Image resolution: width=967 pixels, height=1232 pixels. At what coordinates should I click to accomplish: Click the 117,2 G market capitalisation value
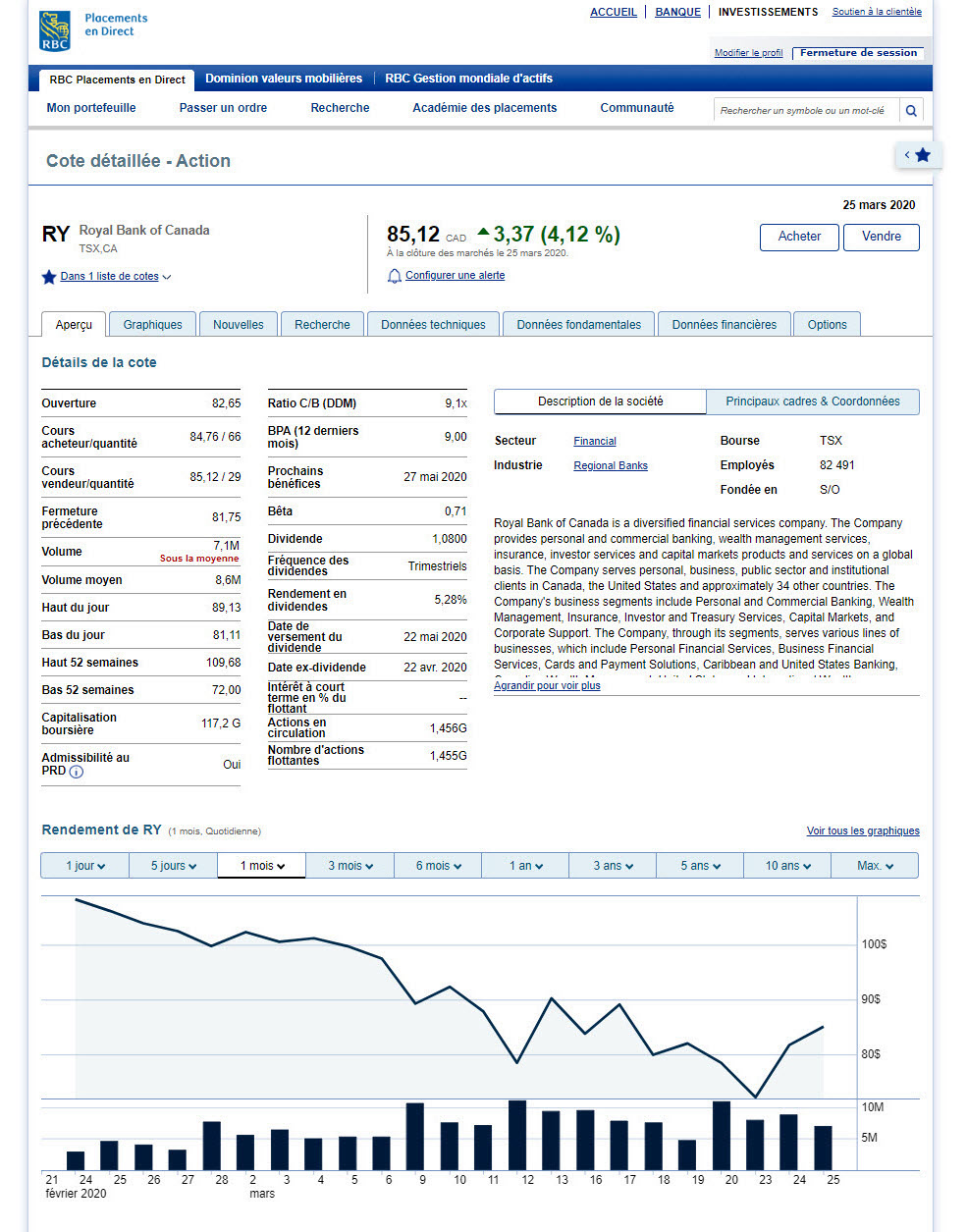pyautogui.click(x=221, y=723)
